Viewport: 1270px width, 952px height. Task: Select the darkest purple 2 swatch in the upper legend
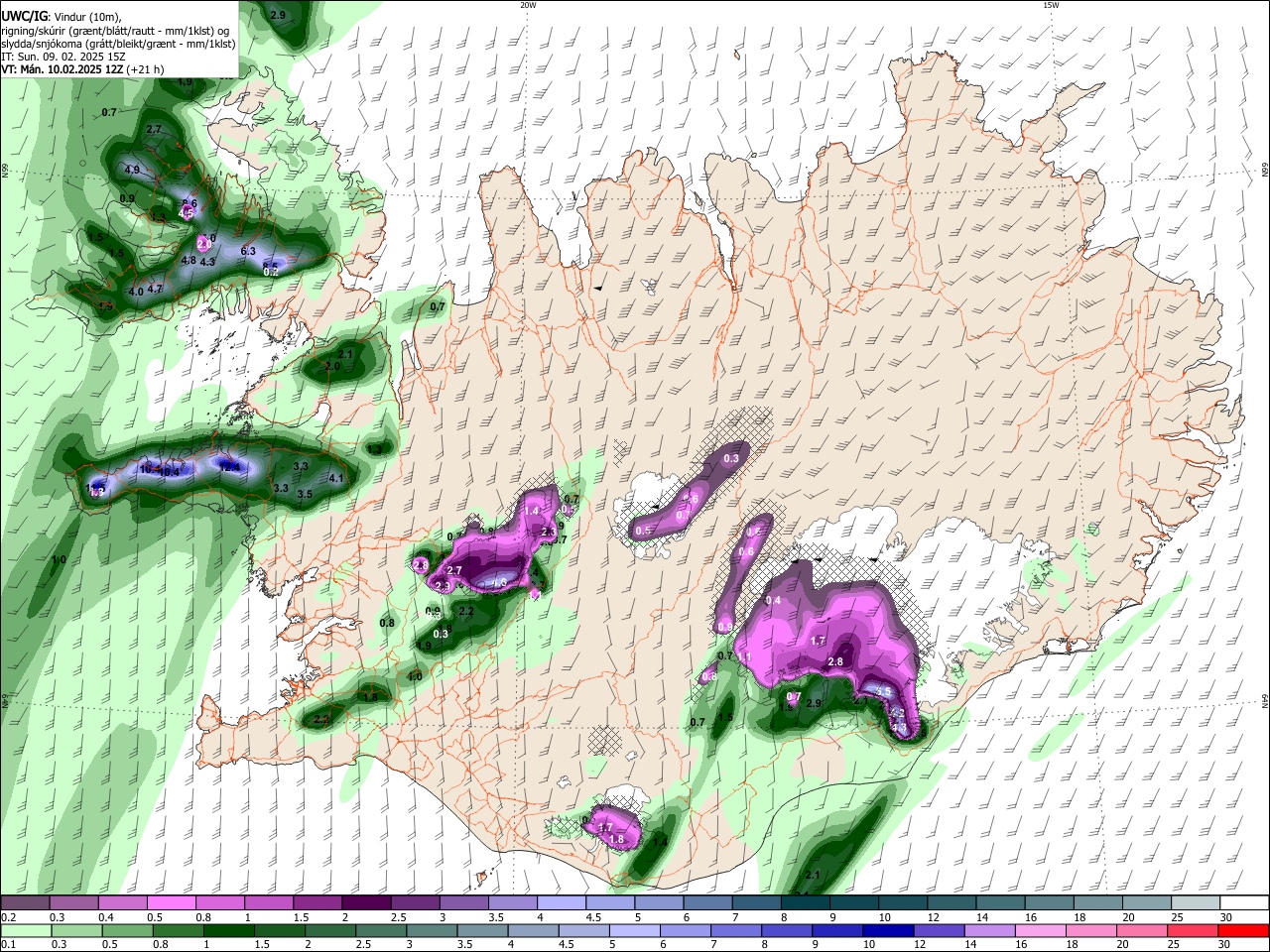[x=366, y=903]
